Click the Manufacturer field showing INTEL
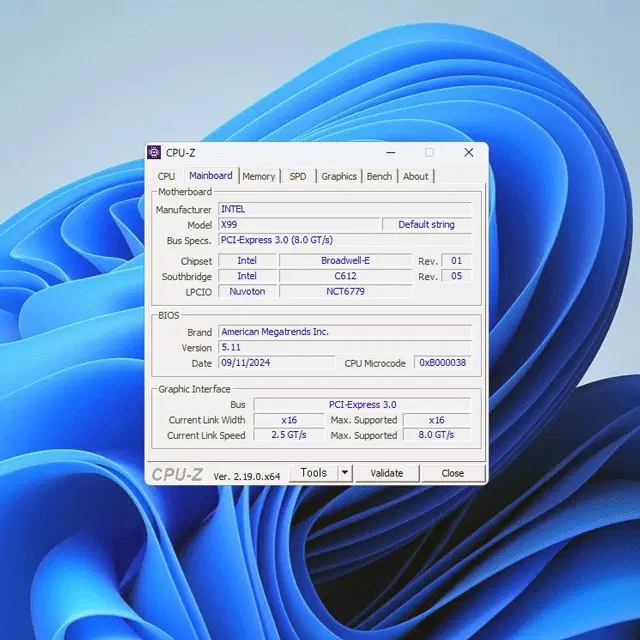The width and height of the screenshot is (640, 640). pos(344,209)
